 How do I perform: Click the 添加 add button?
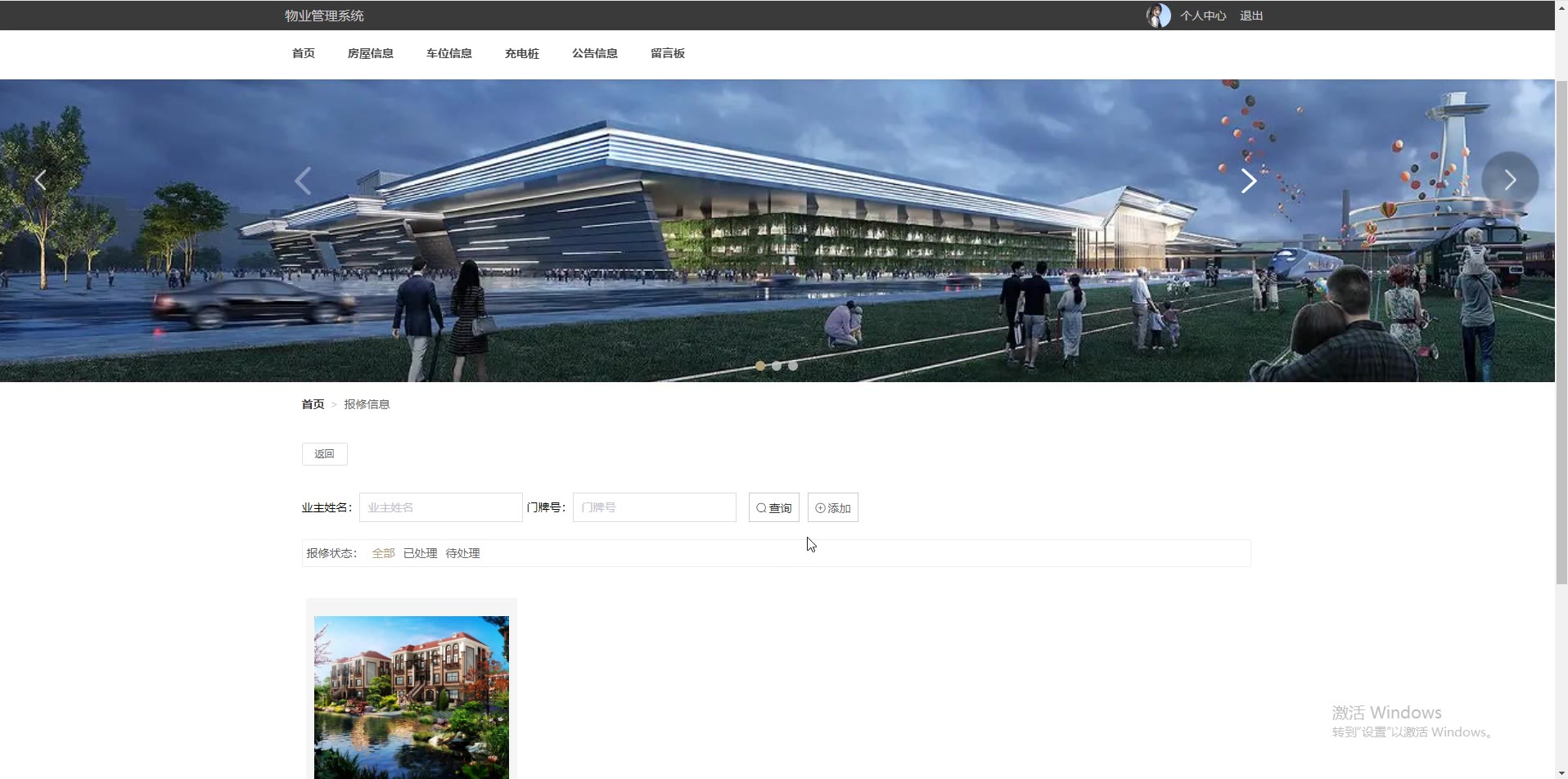tap(833, 507)
